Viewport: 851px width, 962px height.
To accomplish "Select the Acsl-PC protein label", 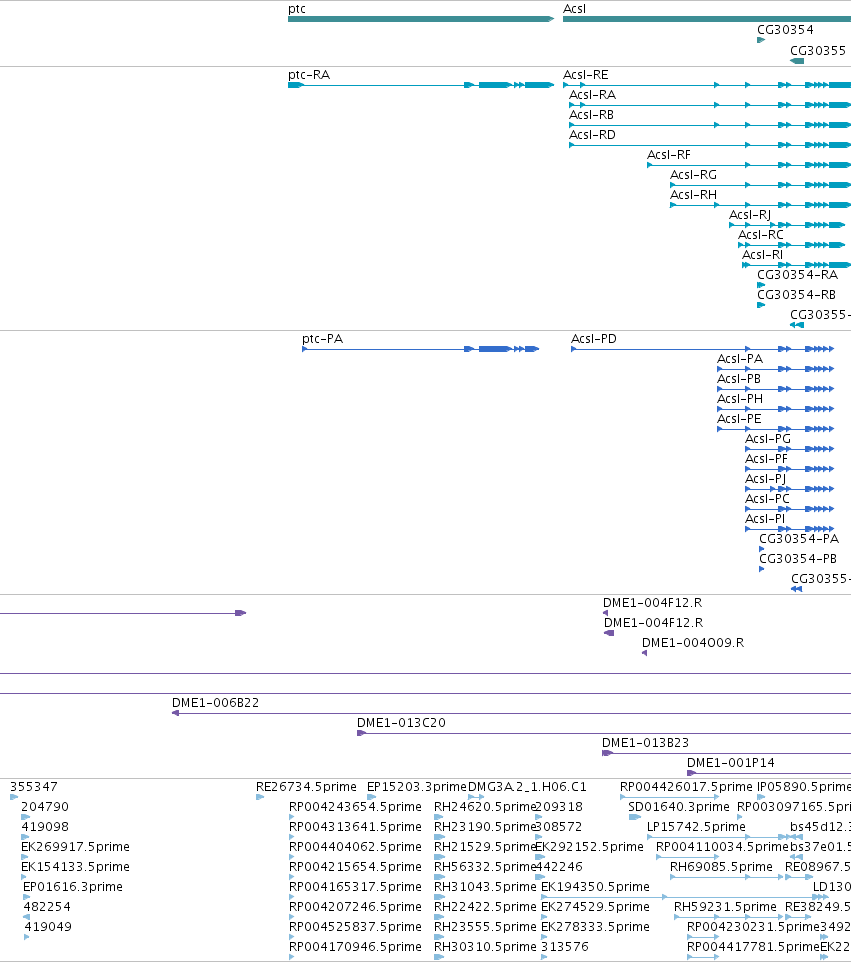I will click(768, 498).
